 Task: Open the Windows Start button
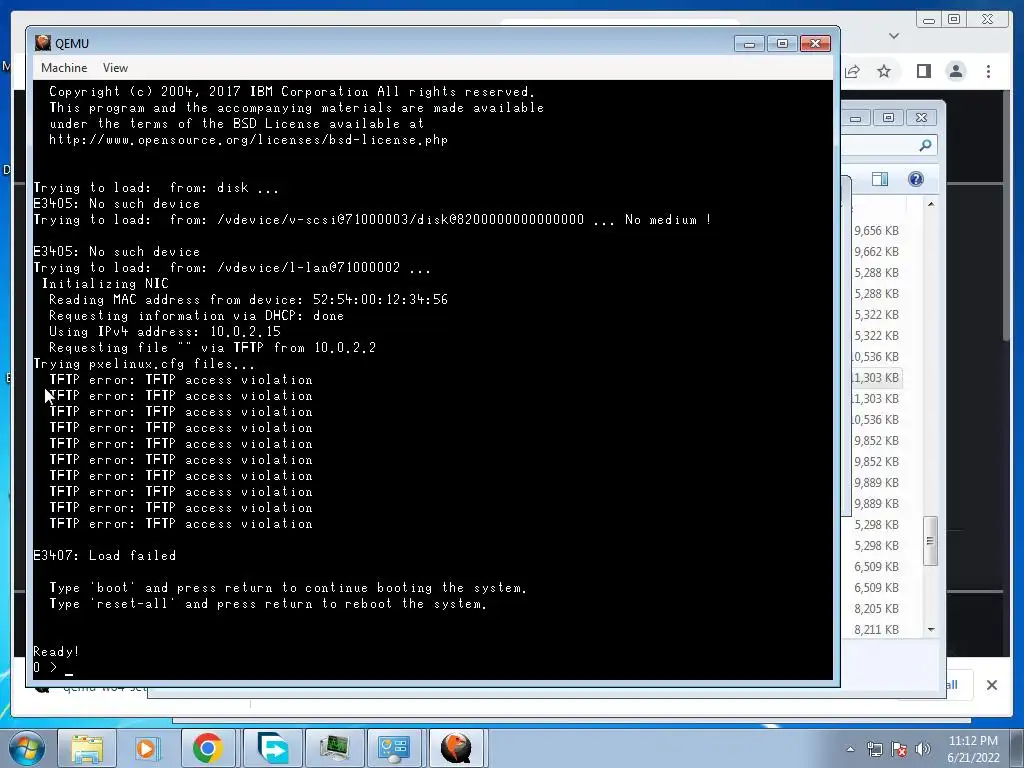click(x=27, y=748)
